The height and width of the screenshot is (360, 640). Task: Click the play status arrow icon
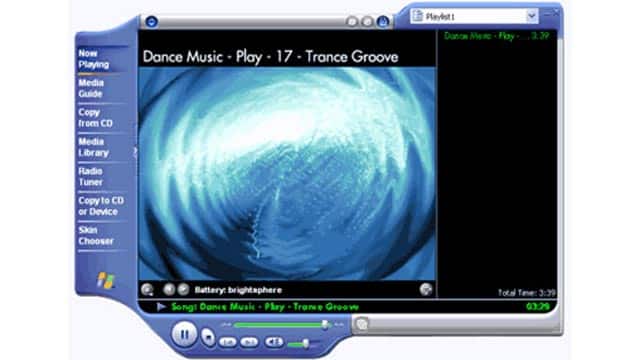(161, 307)
